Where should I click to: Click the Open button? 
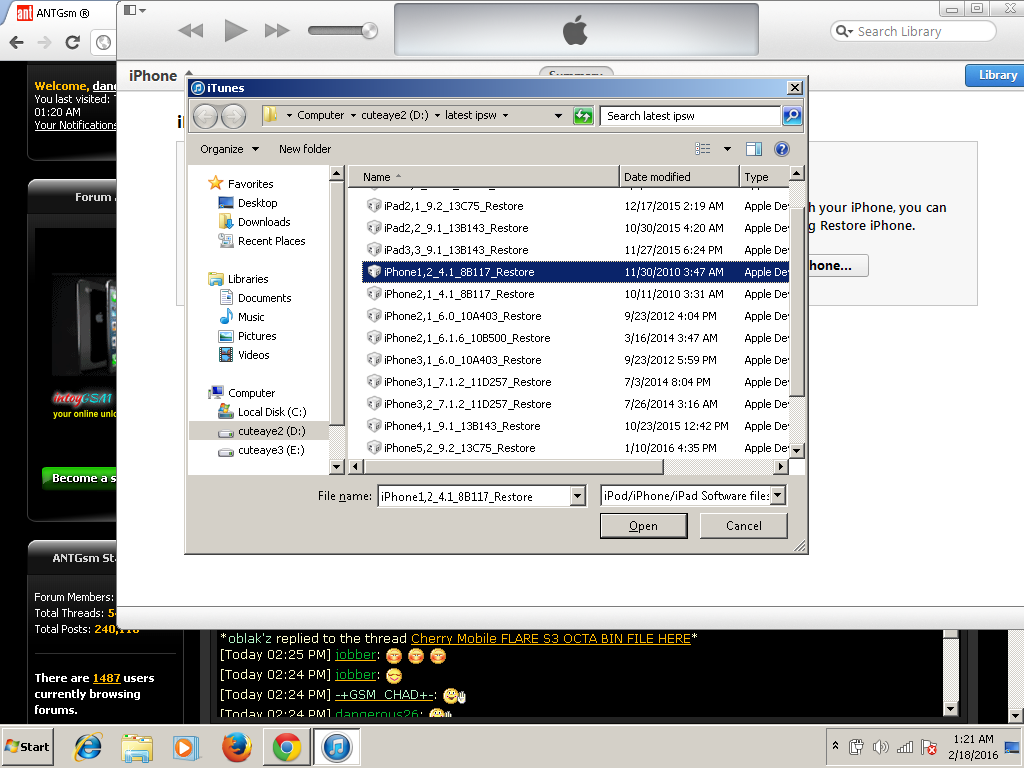643,526
